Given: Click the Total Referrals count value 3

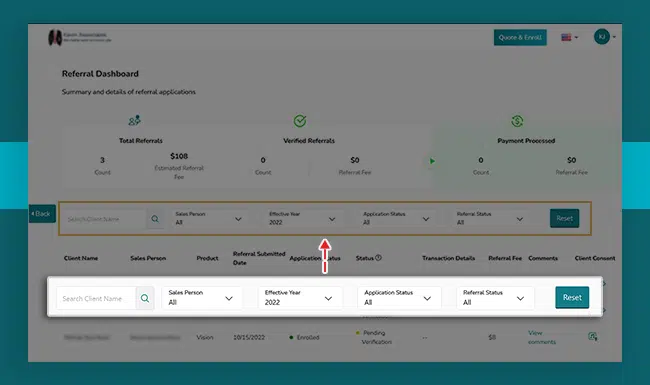Looking at the screenshot, I should coord(102,160).
